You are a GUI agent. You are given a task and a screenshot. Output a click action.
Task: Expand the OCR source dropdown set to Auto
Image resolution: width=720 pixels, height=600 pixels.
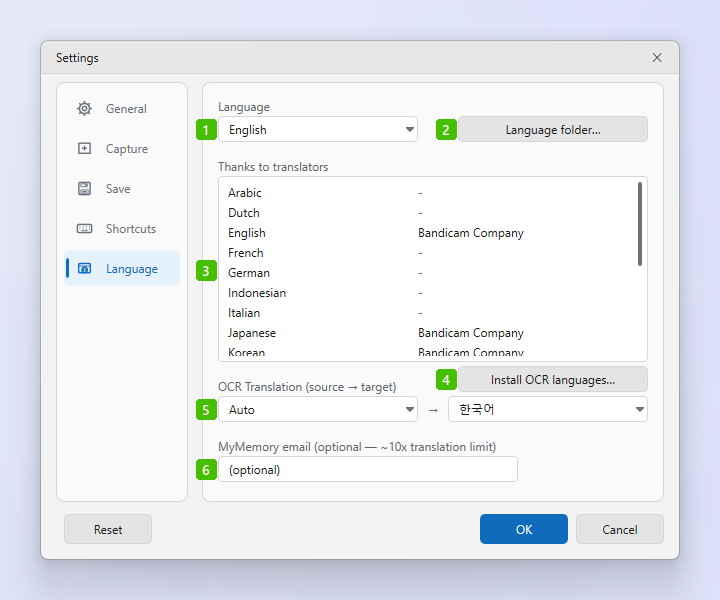tap(318, 409)
